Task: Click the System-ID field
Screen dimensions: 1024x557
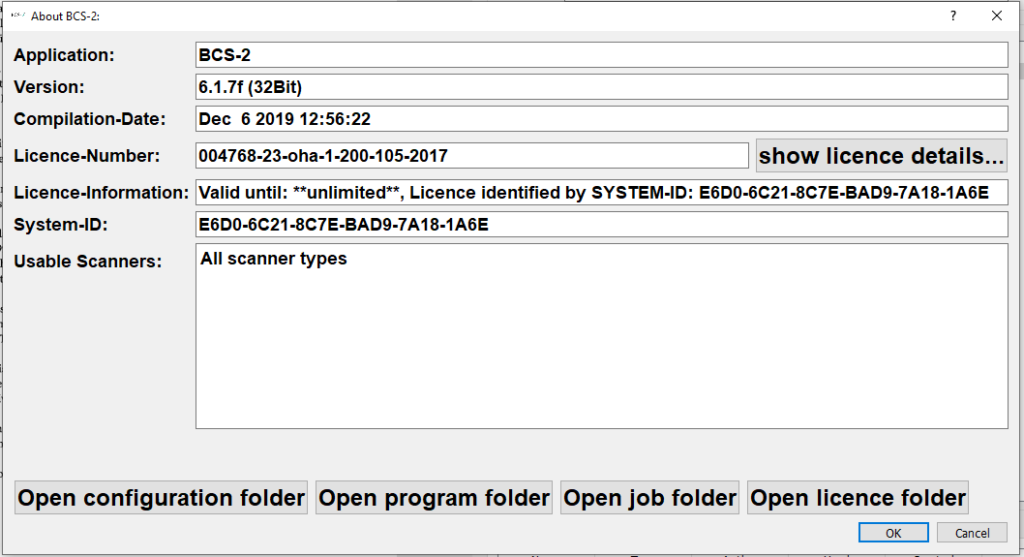Action: 601,225
